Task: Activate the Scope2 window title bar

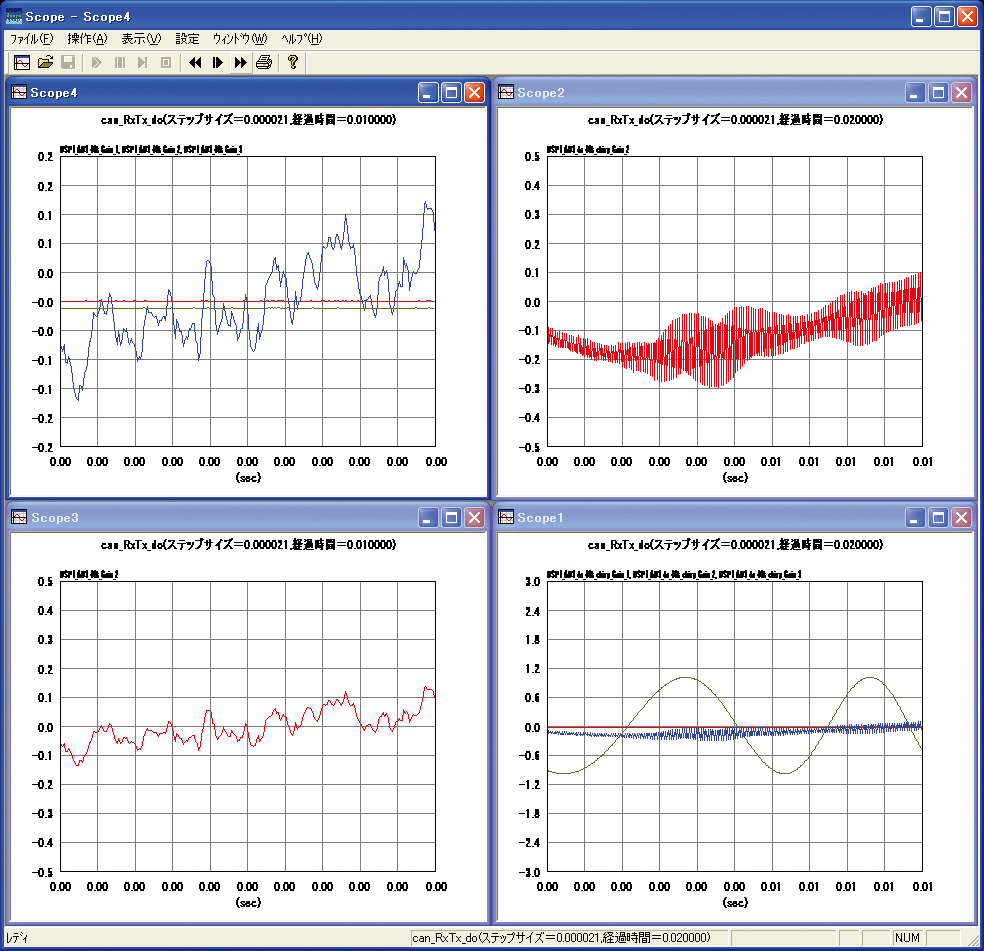Action: pyautogui.click(x=700, y=93)
